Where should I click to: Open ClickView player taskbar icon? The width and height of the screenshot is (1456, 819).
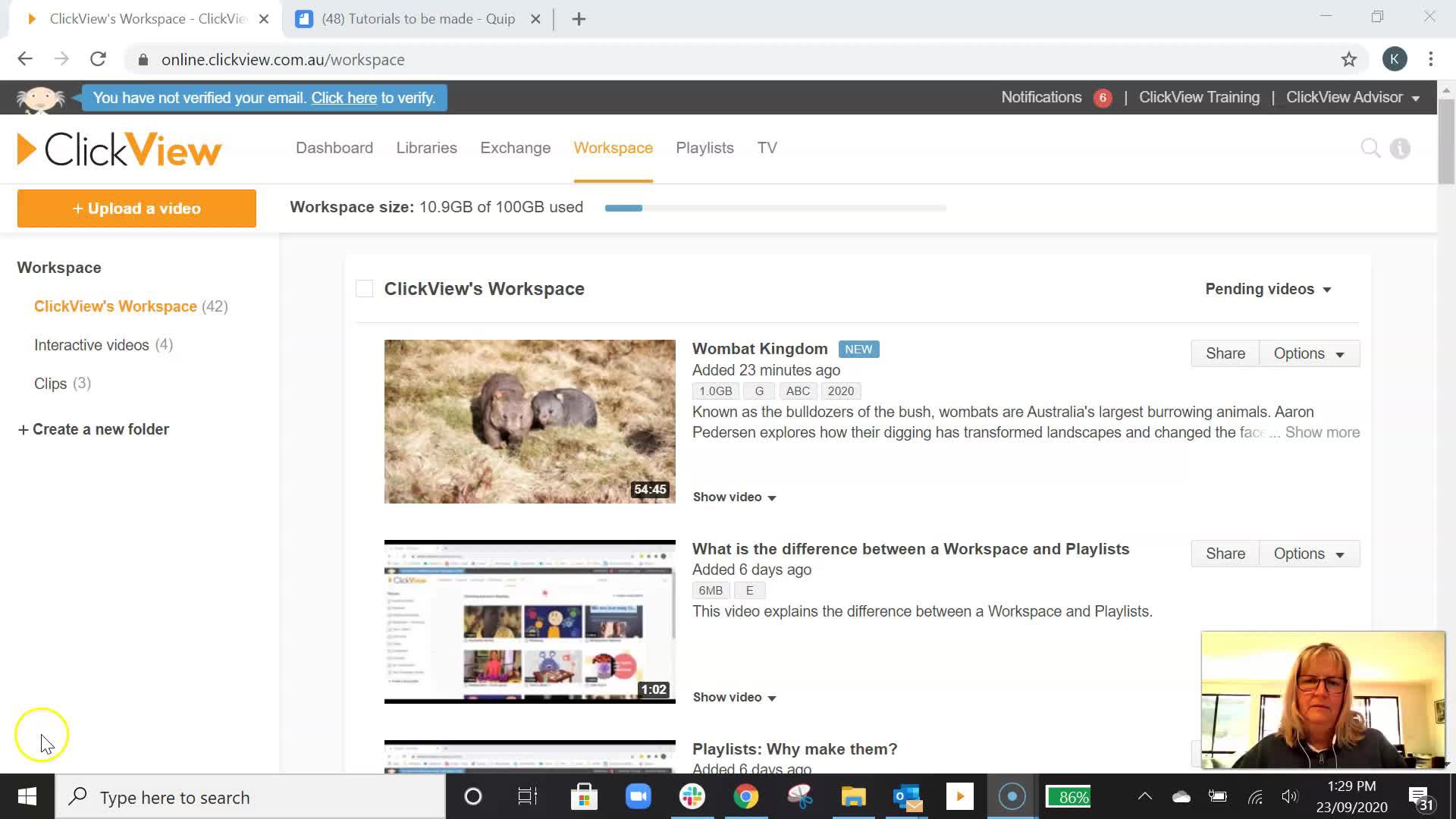click(x=959, y=797)
